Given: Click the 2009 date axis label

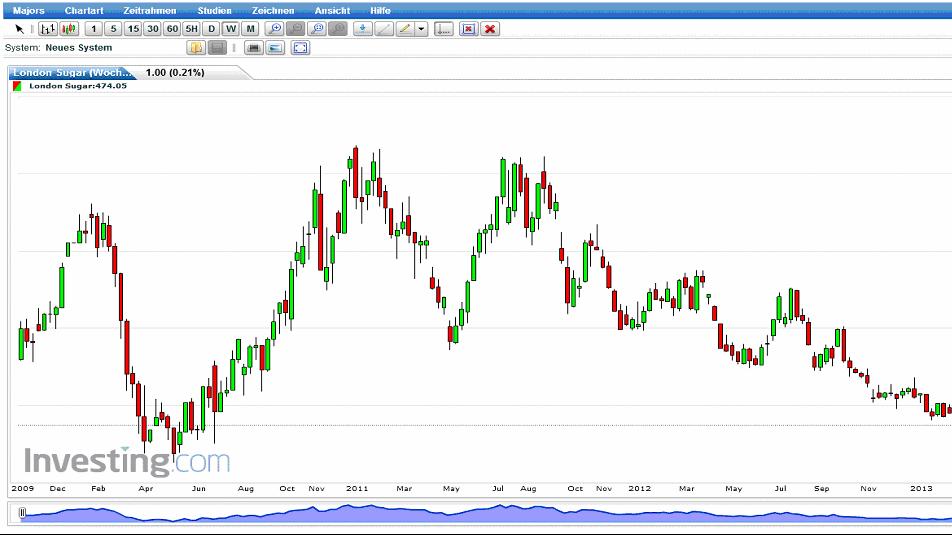Looking at the screenshot, I should click(x=23, y=488).
